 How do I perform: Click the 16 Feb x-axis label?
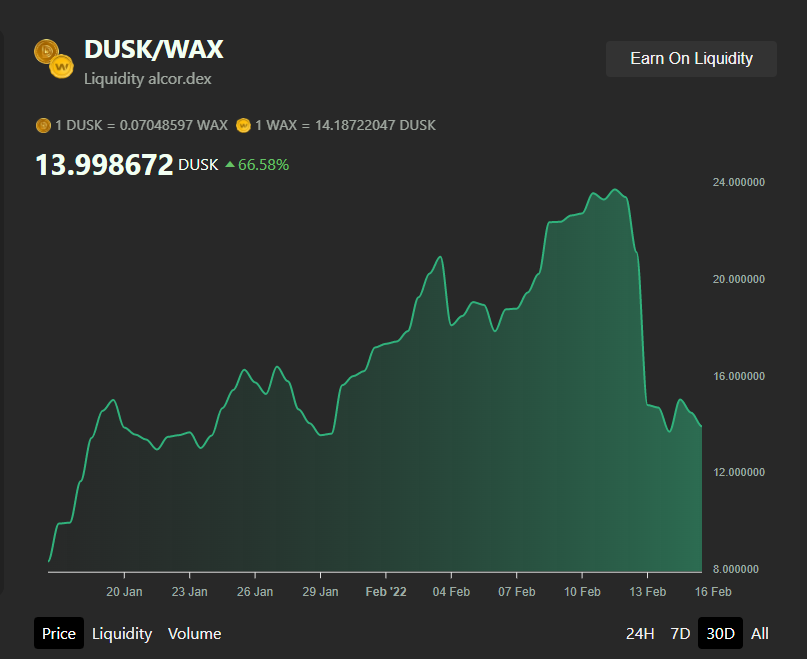(713, 592)
